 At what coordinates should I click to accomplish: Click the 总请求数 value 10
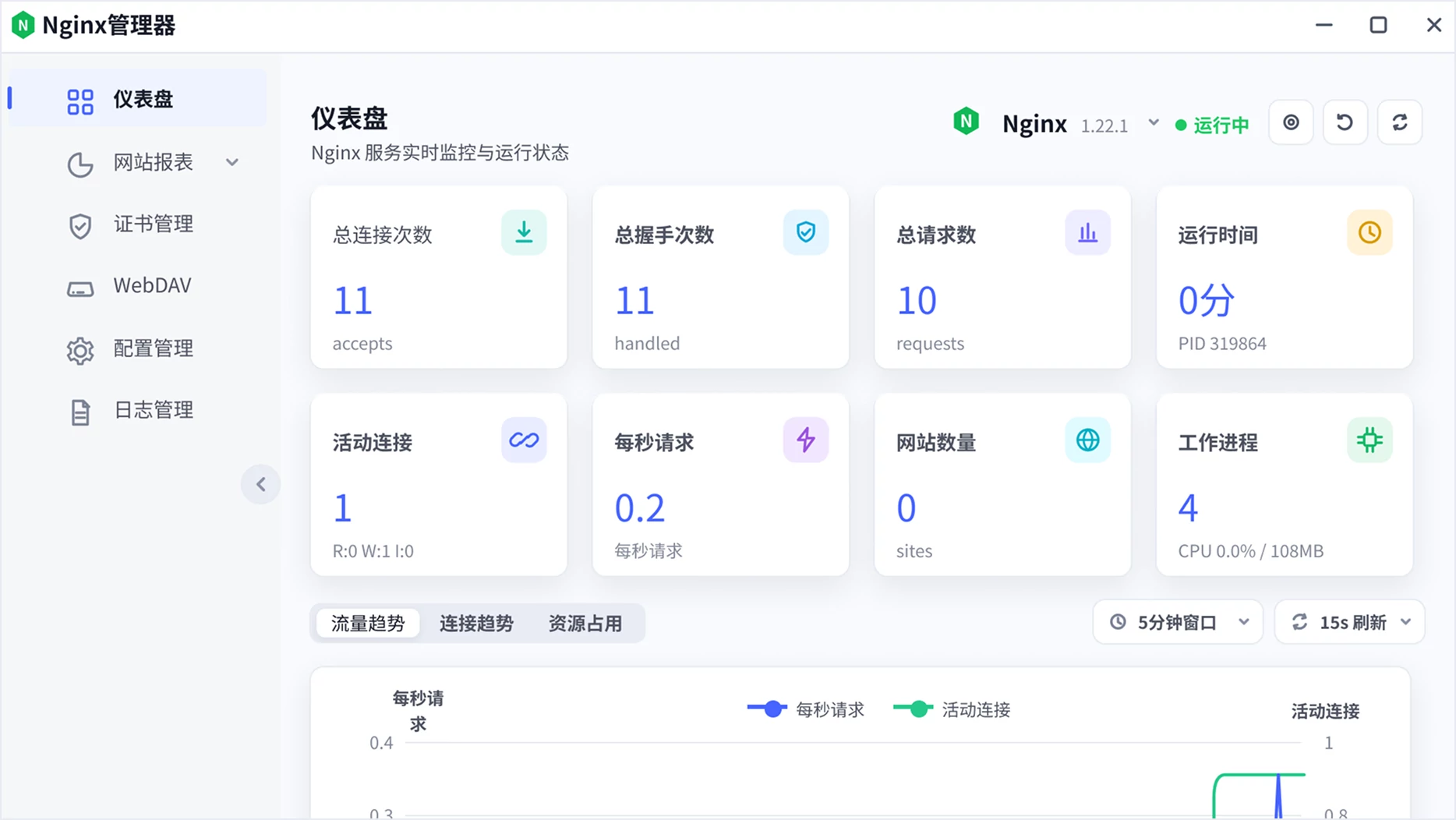917,301
